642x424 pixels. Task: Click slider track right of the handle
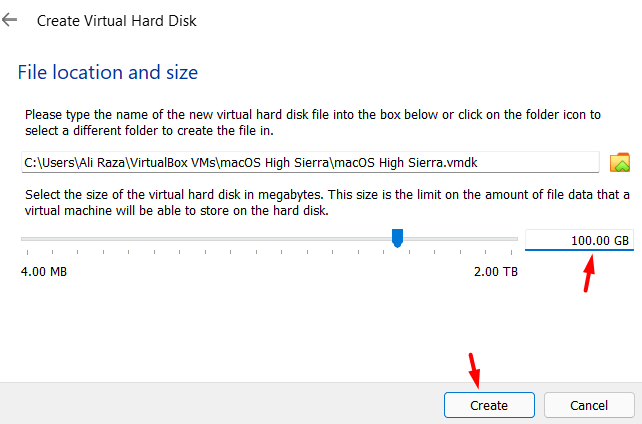[460, 239]
